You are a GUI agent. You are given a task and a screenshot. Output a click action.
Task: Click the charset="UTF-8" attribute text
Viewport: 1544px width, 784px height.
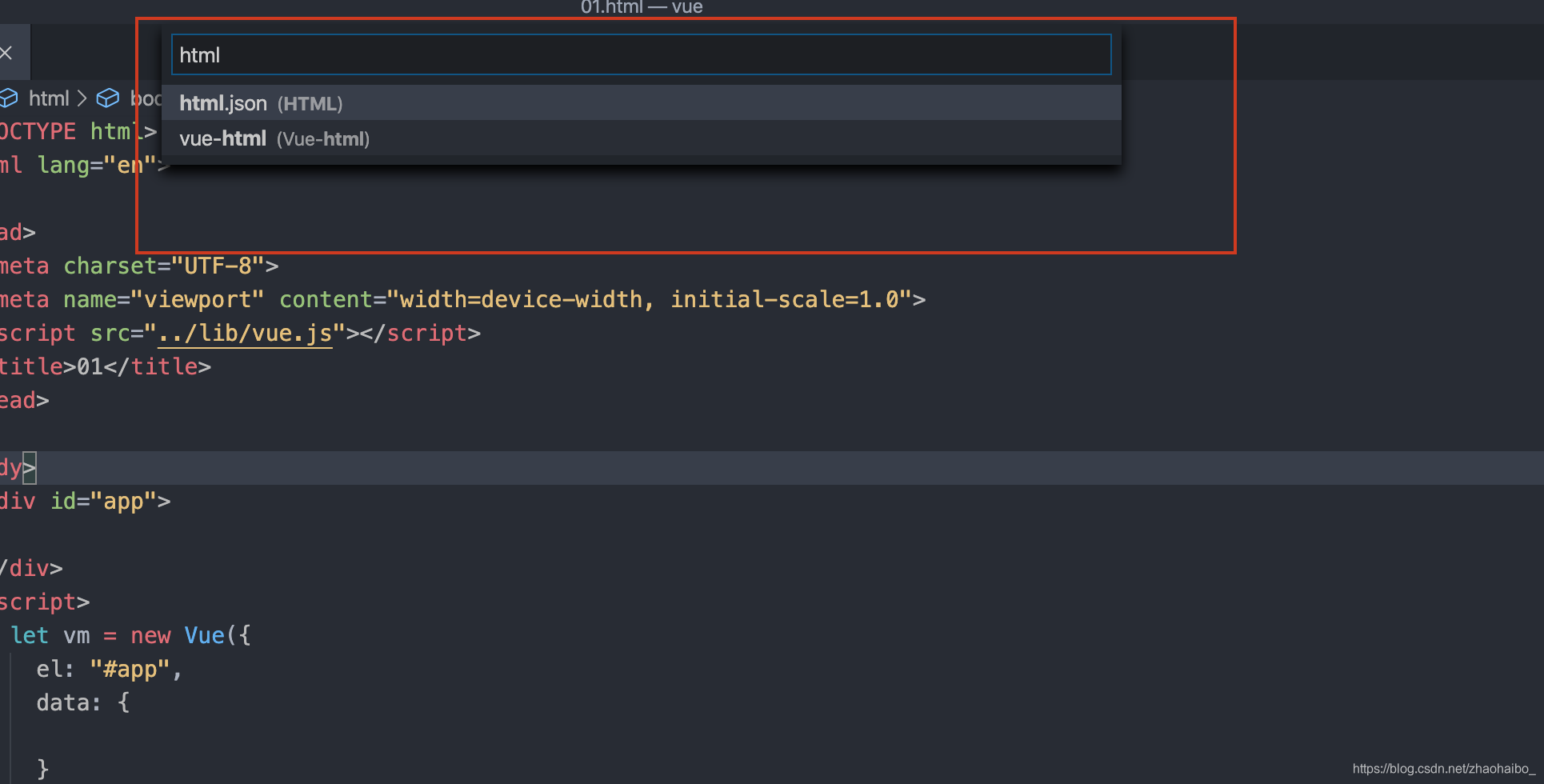click(x=164, y=266)
